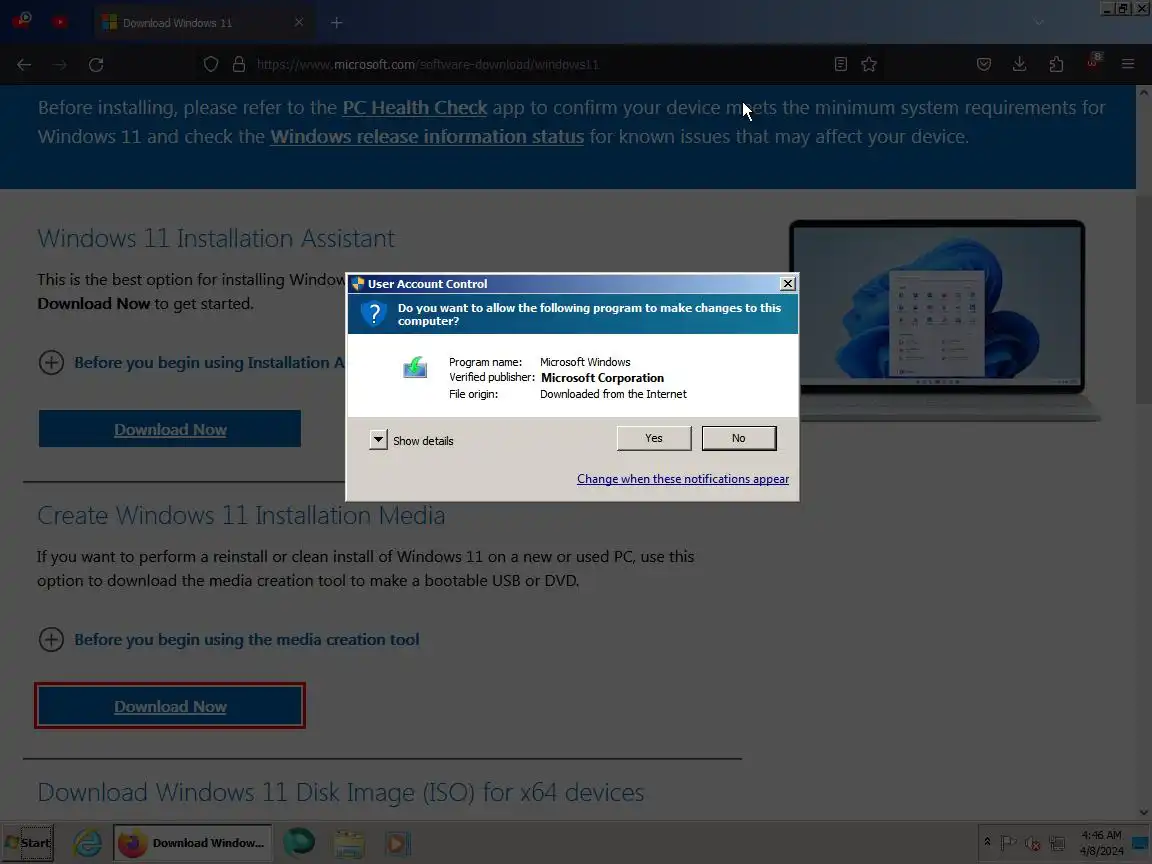Image resolution: width=1152 pixels, height=864 pixels.
Task: Open Firefox Downloads panel icon
Action: coord(1020,65)
